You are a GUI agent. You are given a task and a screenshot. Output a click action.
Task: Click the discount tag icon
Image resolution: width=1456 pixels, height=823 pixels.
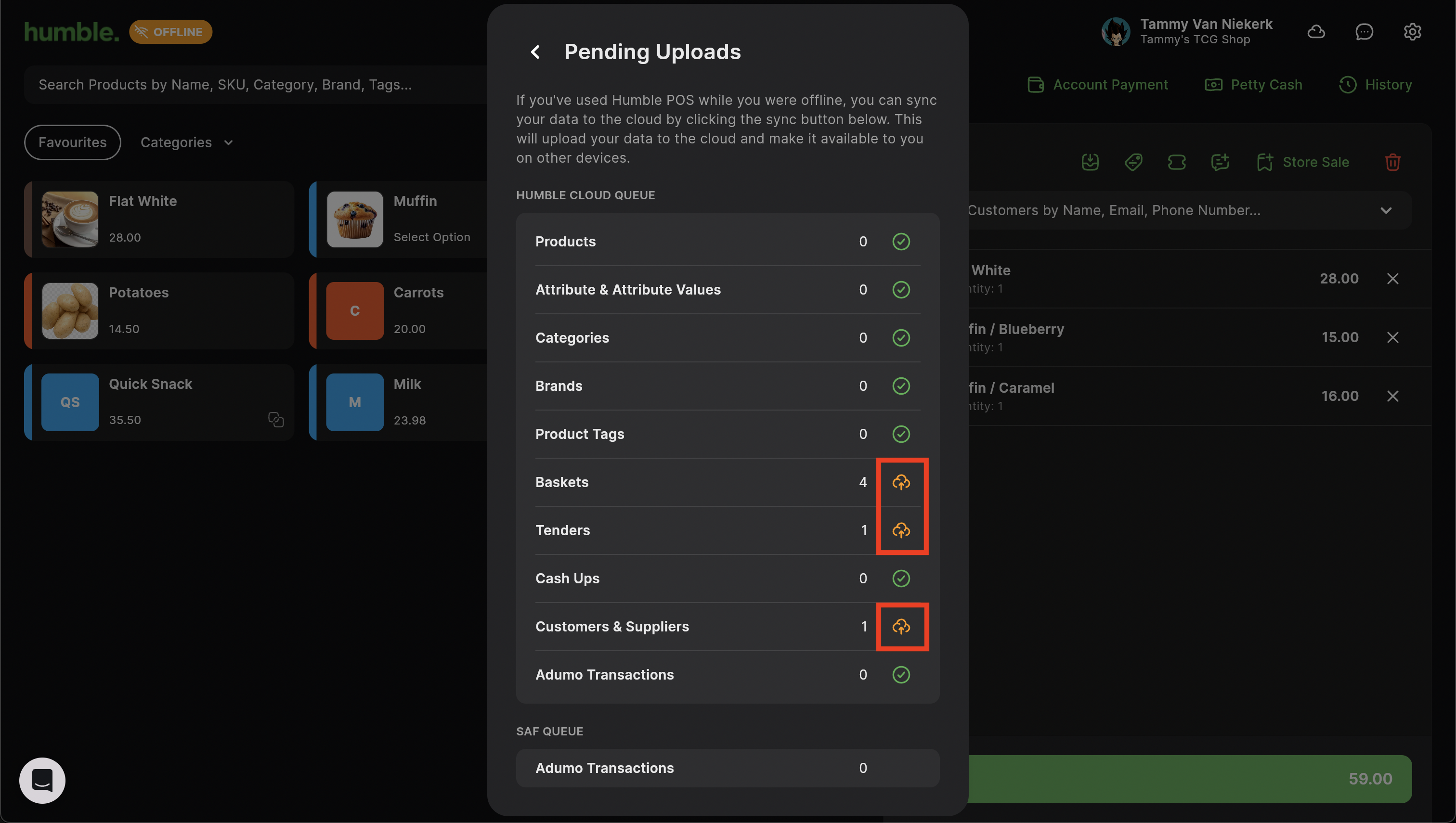[x=1133, y=162]
